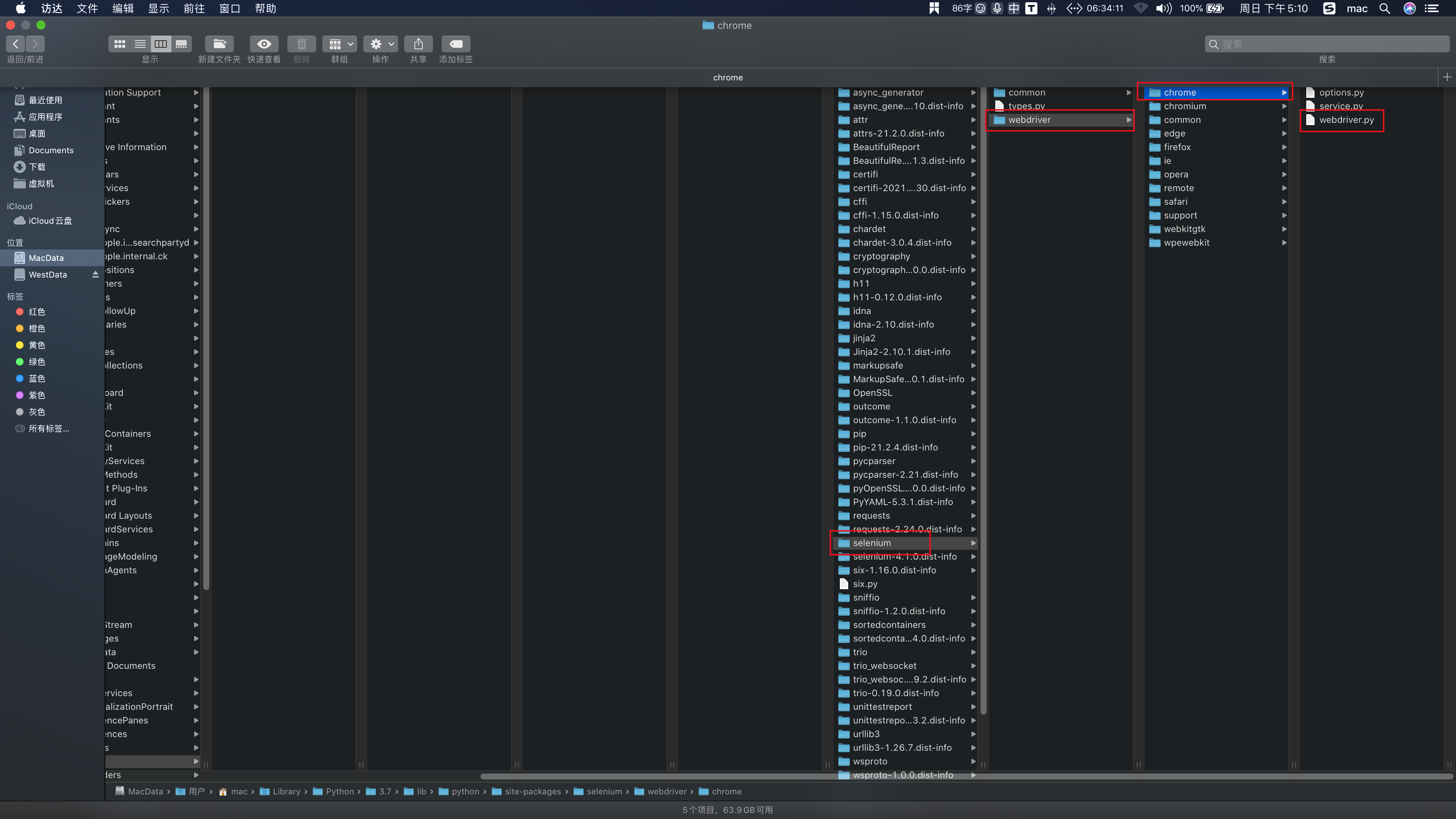
Task: Switch to gallery view mode
Action: tap(182, 44)
